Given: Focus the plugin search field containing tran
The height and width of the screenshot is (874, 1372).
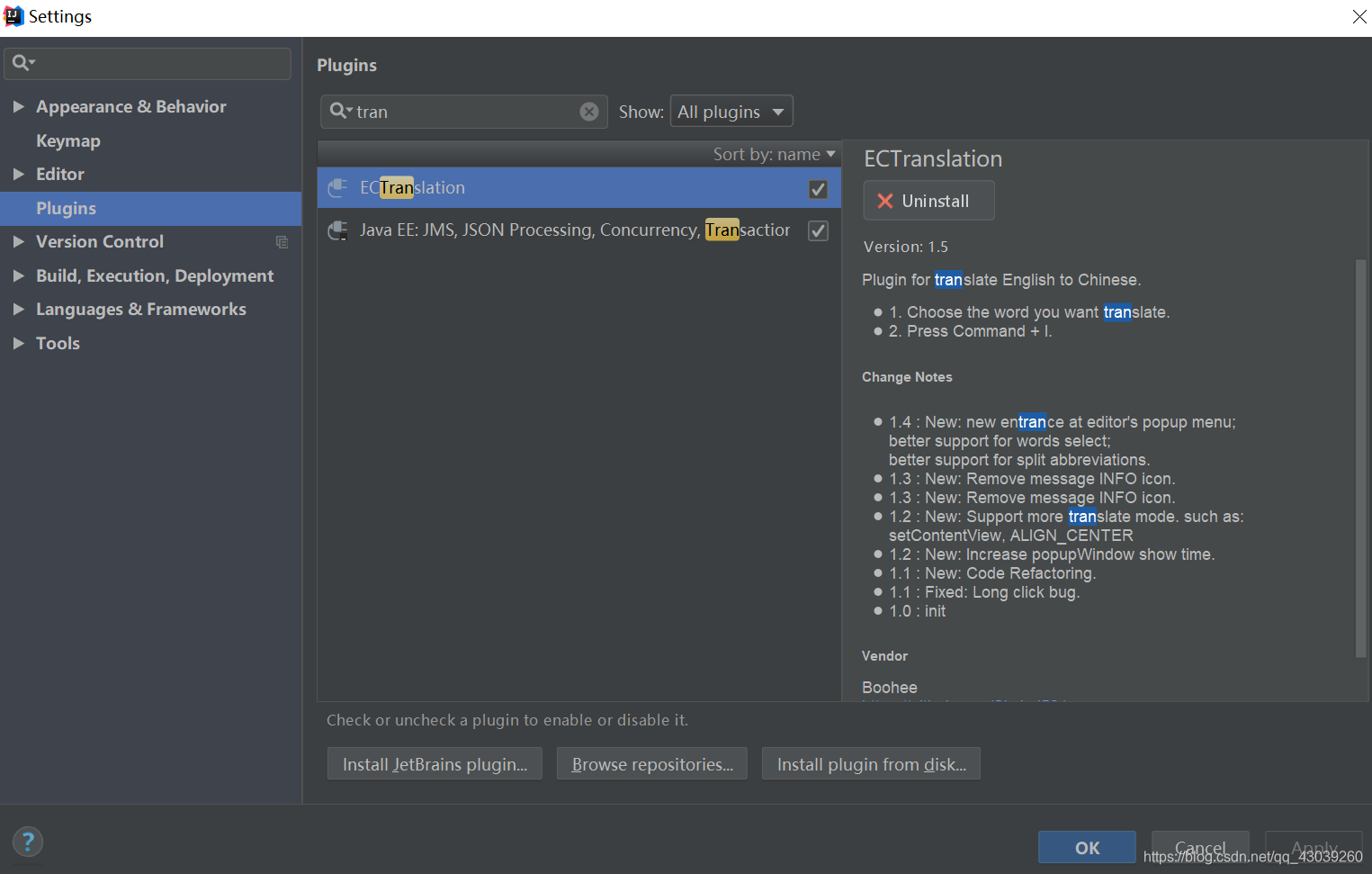Looking at the screenshot, I should coord(464,112).
